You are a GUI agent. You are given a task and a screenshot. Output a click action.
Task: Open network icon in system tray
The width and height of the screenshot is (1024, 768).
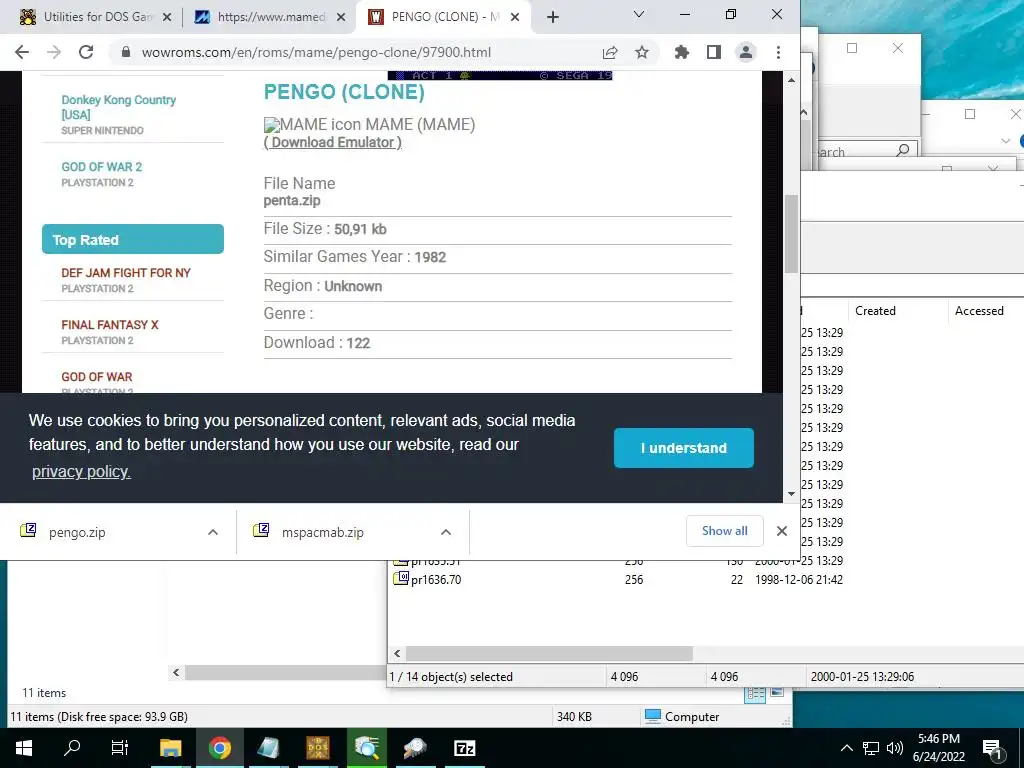871,748
